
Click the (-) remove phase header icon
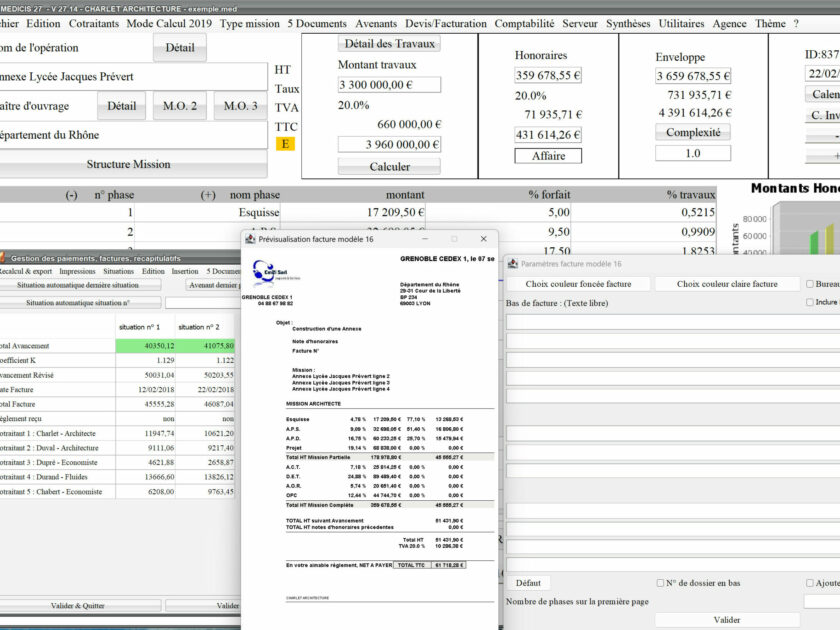(71, 195)
